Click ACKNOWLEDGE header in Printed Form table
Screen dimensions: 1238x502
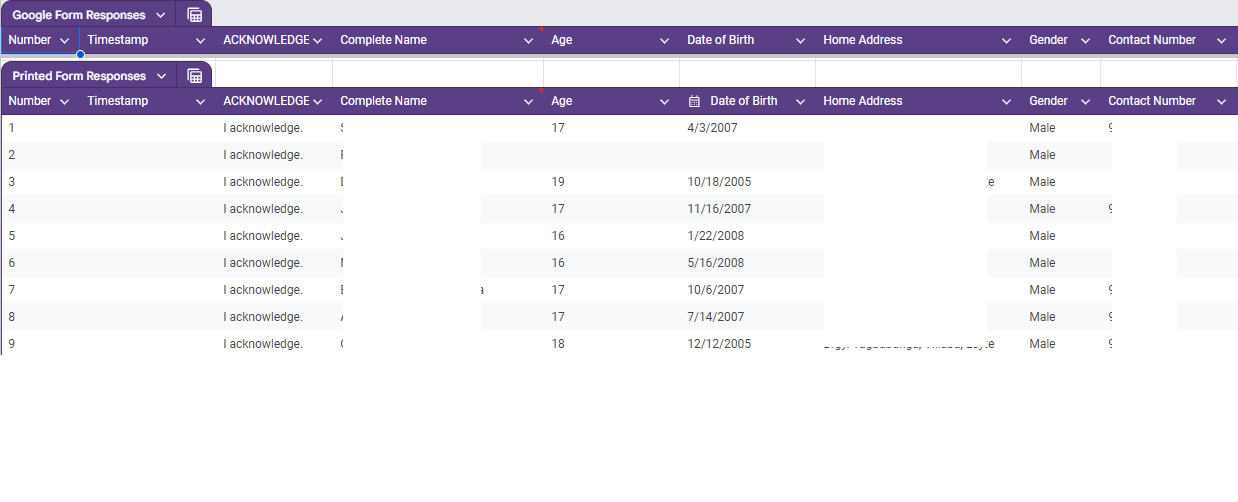[x=265, y=101]
